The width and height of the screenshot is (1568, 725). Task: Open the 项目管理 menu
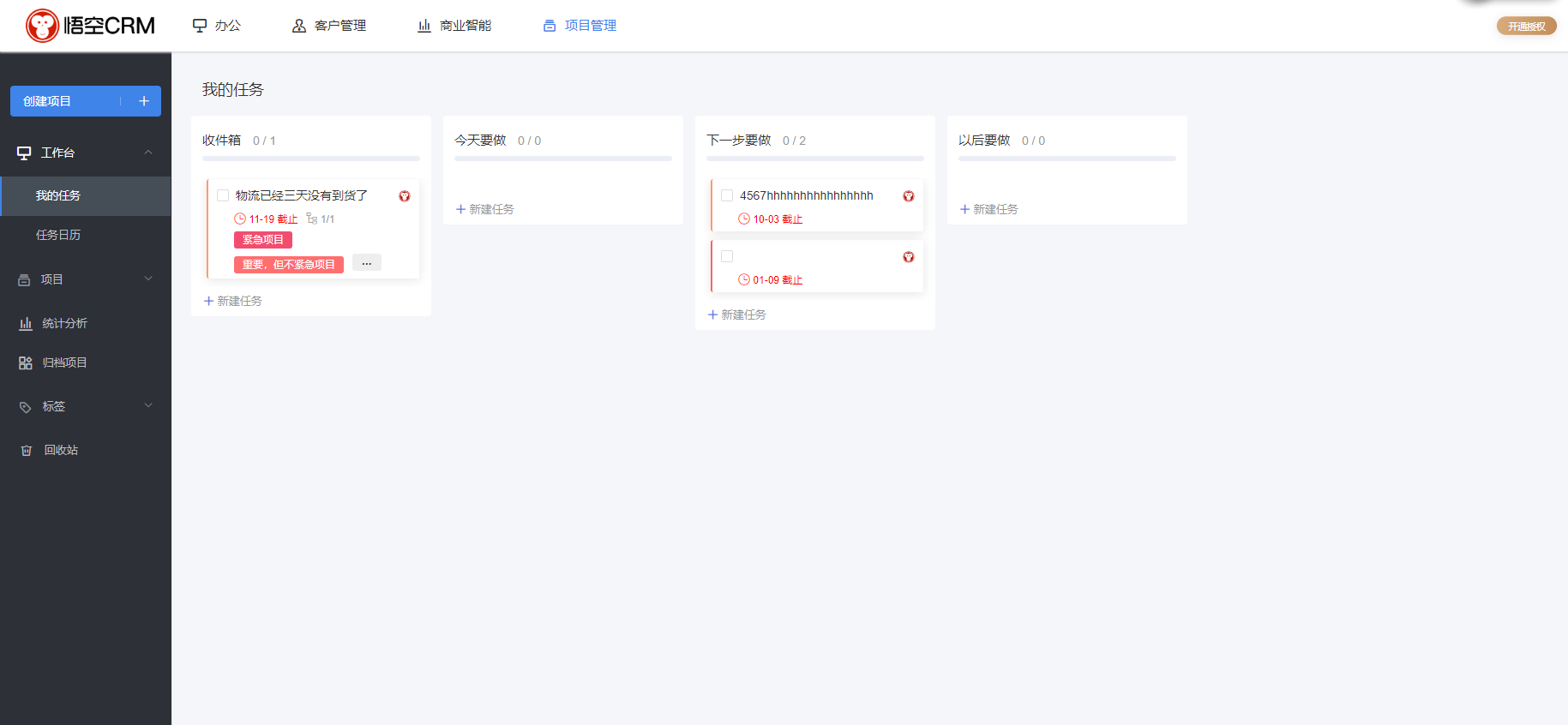580,26
